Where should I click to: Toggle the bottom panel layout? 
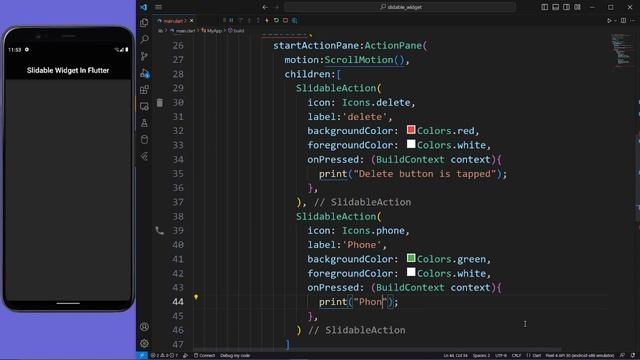[x=556, y=7]
